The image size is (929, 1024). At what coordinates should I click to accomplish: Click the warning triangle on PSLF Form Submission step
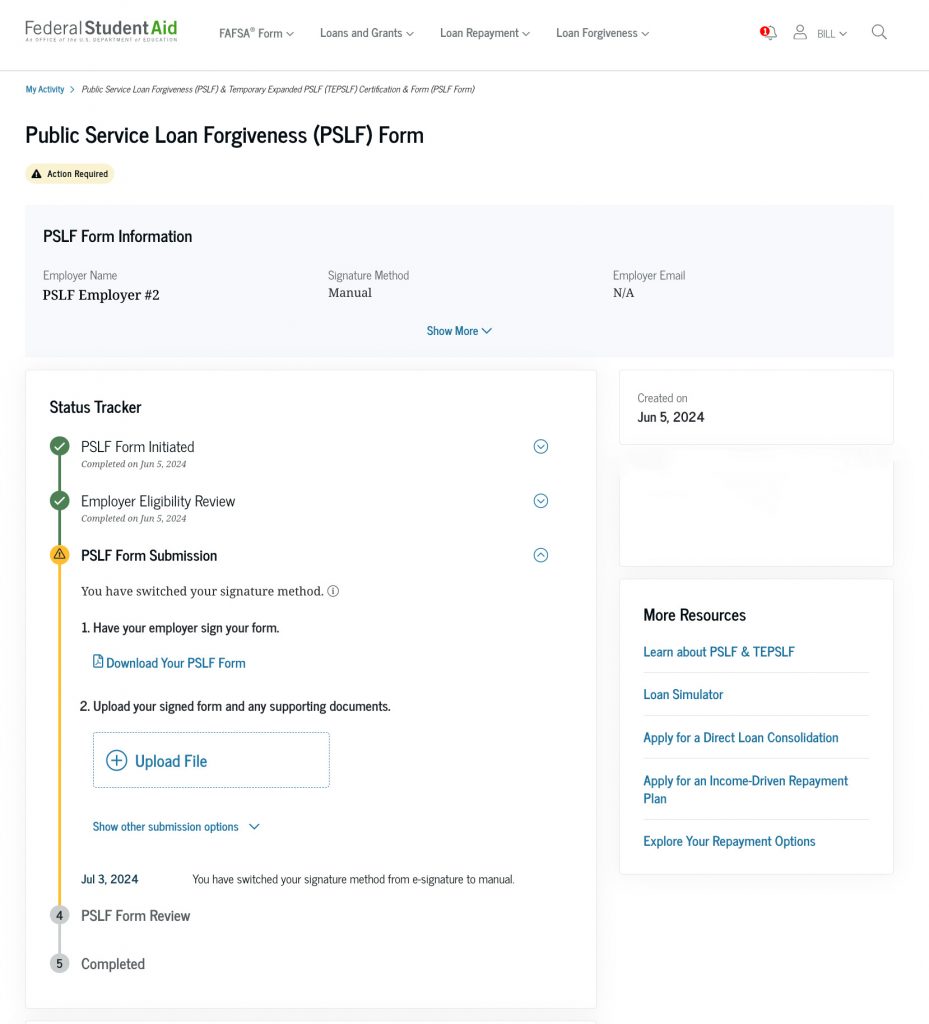[59, 555]
